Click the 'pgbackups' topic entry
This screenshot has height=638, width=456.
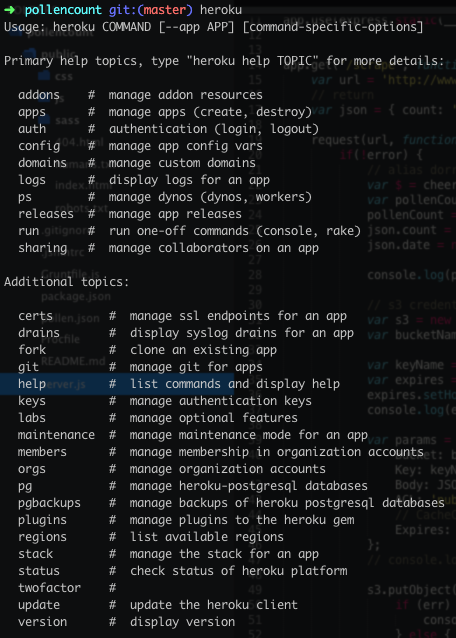(x=49, y=503)
